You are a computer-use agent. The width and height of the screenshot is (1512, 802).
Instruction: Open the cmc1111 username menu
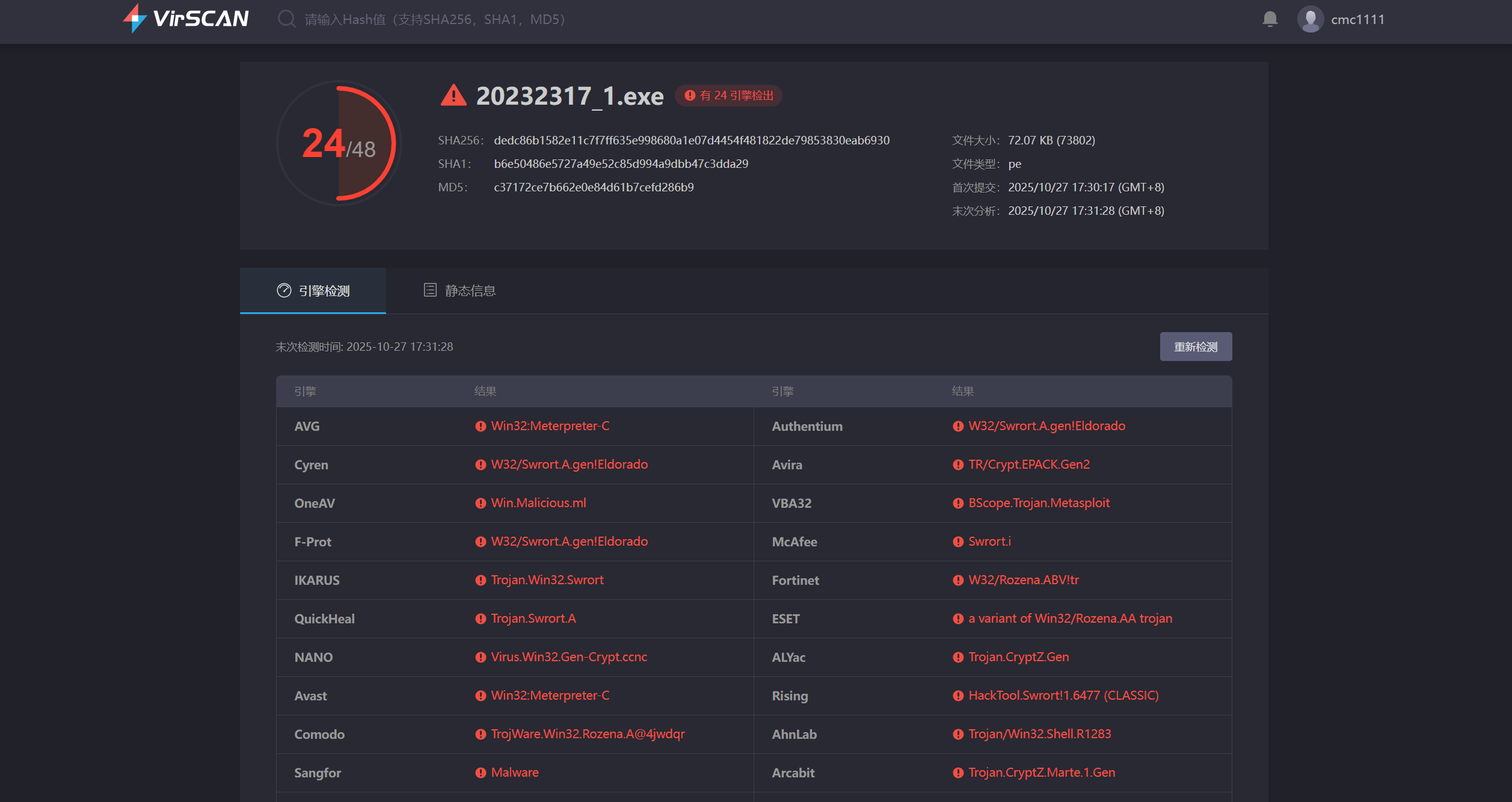click(1357, 19)
